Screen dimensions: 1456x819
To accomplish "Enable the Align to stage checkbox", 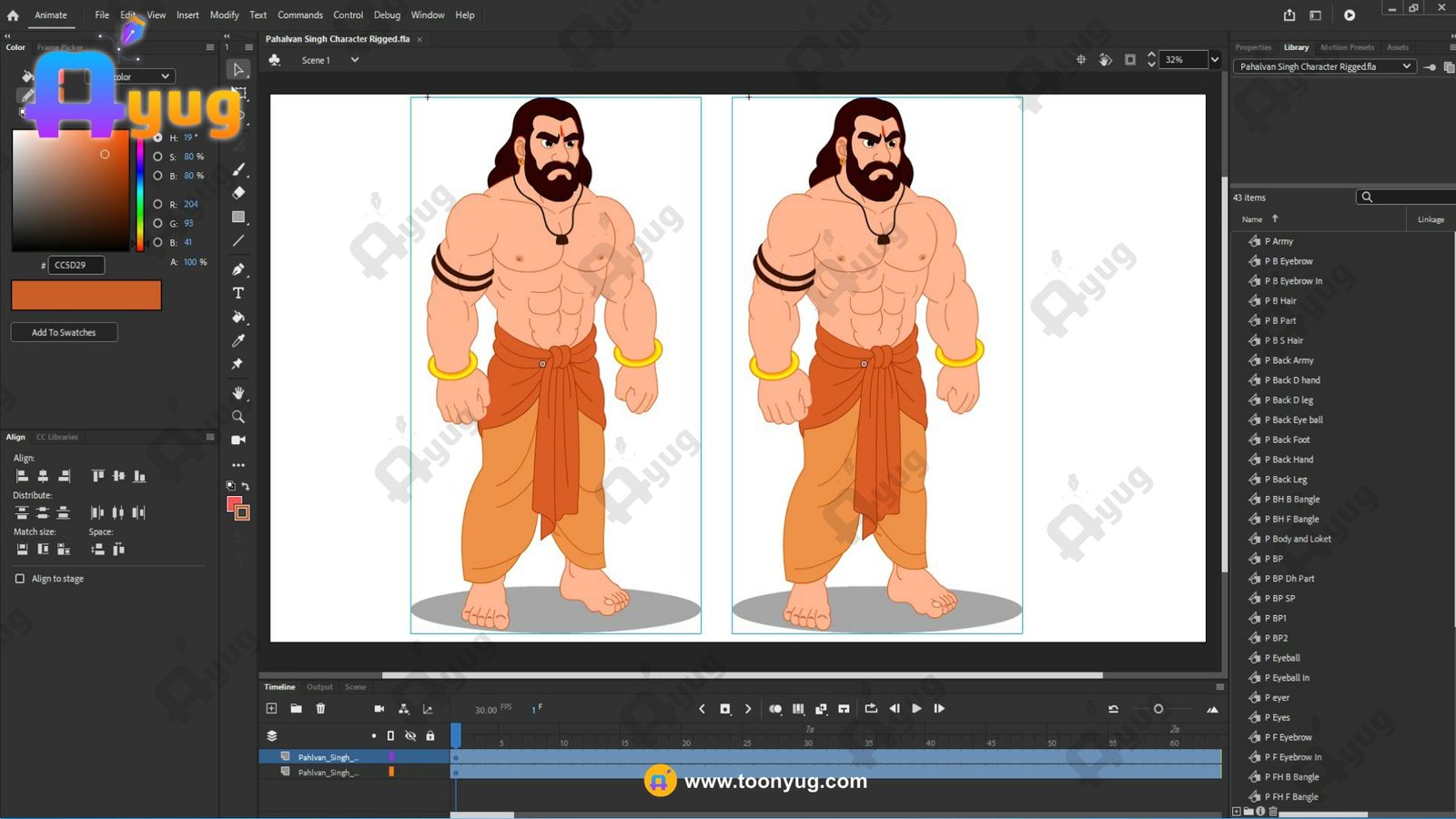I will [20, 579].
